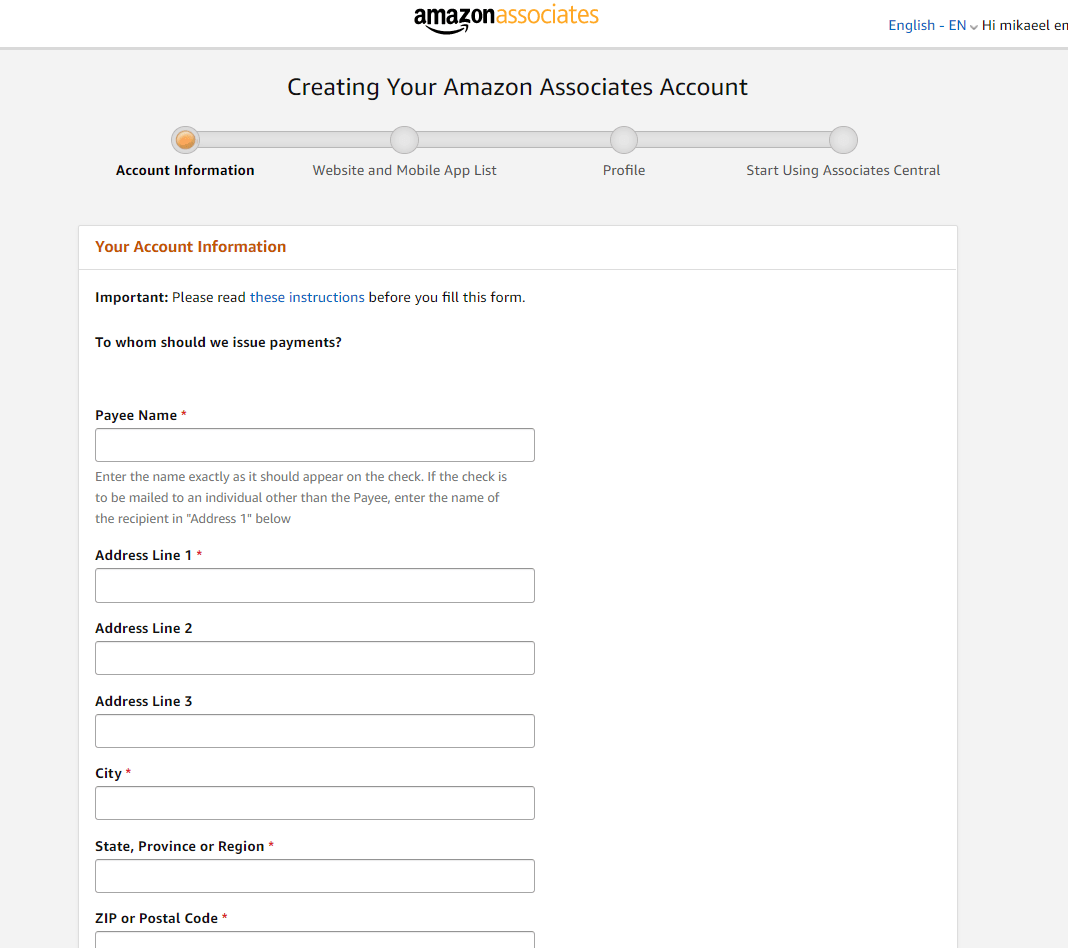Click the orange Account Information step circle
This screenshot has height=948, width=1068.
(x=185, y=139)
